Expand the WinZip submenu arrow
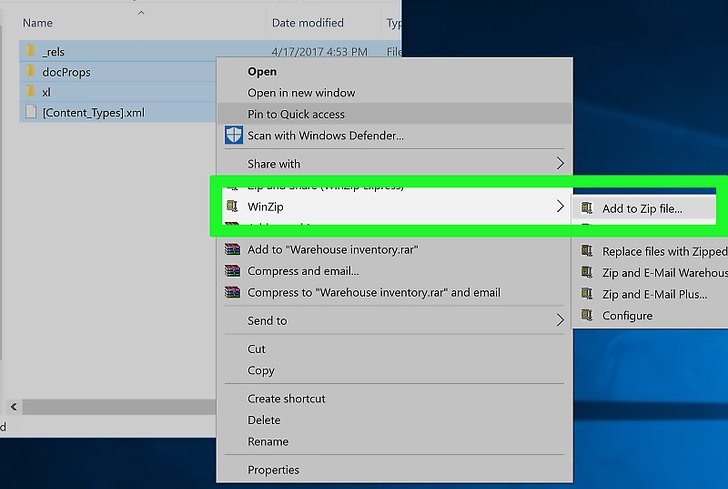This screenshot has width=728, height=489. pos(560,206)
